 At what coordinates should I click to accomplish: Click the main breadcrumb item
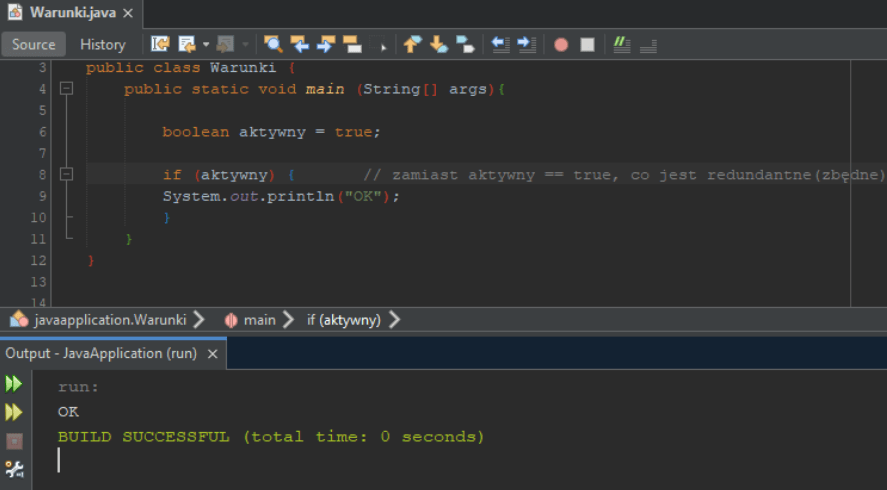point(259,320)
